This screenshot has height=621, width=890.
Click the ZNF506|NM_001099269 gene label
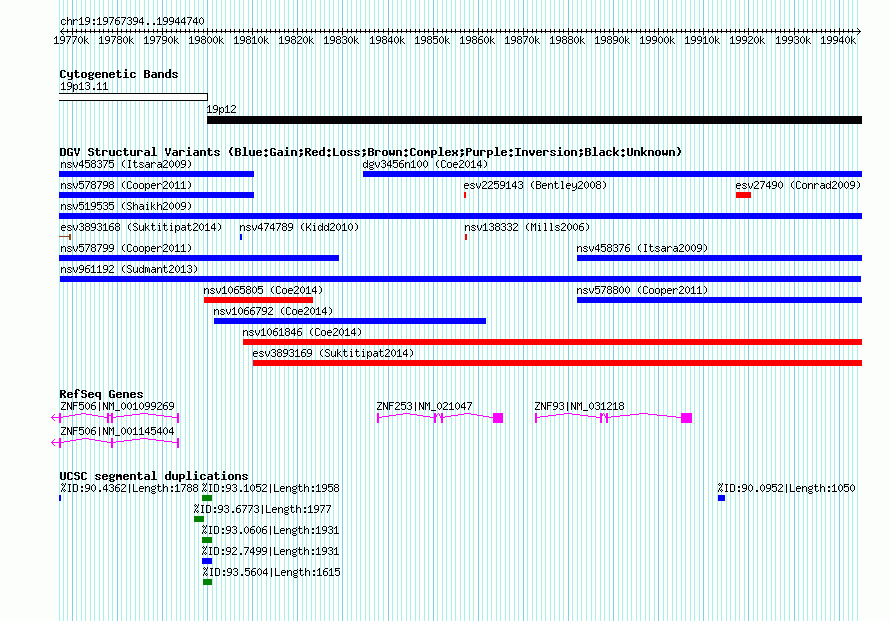coord(117,406)
